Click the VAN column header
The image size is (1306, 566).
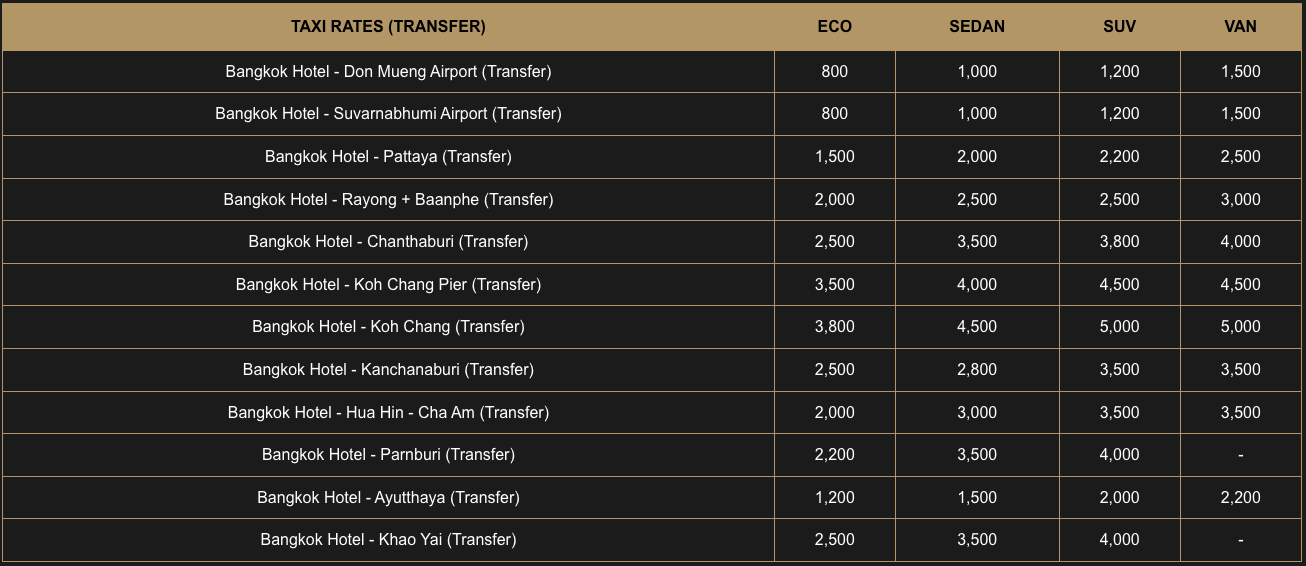point(1240,27)
